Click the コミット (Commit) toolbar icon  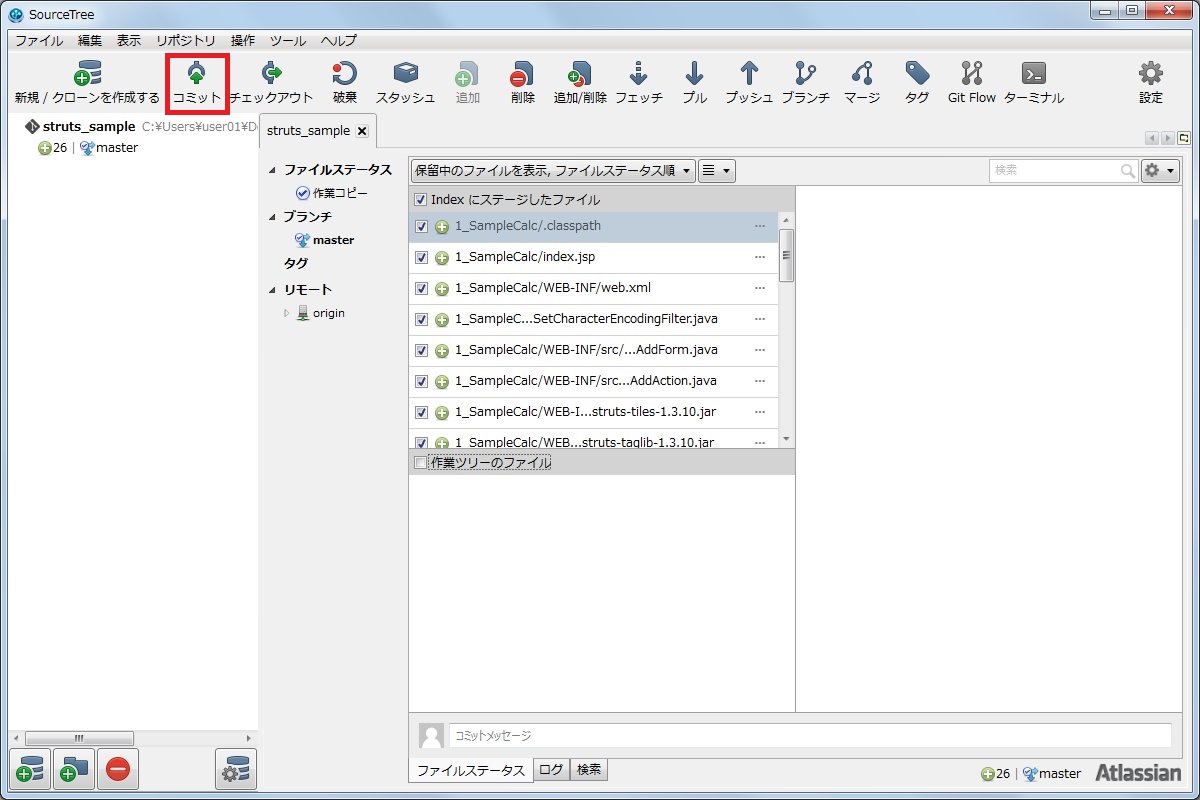click(196, 82)
